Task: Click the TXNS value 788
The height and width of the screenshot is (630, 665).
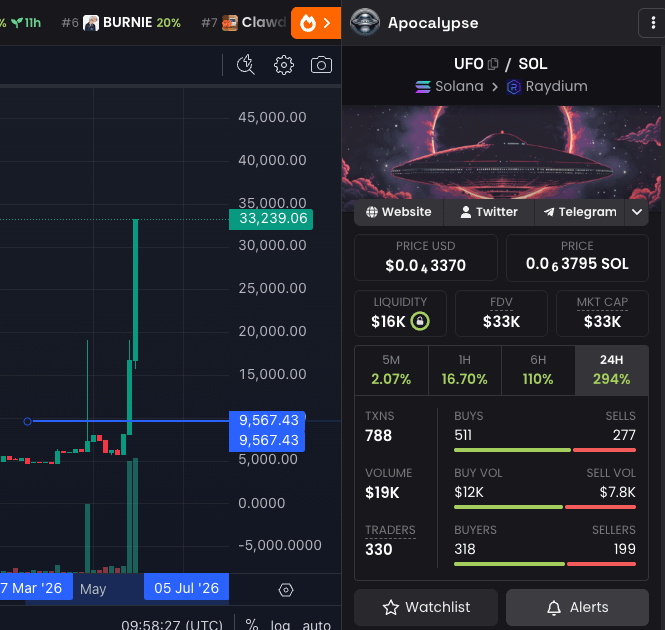Action: (378, 436)
